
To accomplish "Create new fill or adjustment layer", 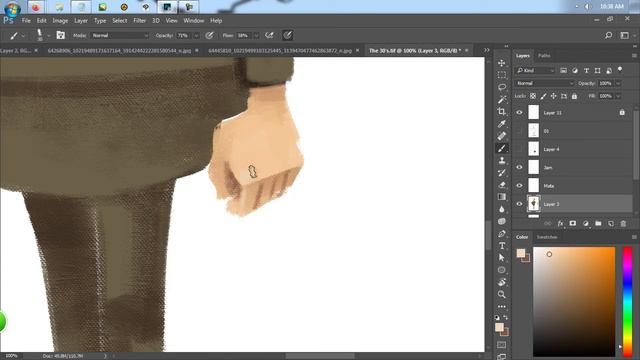I will [586, 224].
